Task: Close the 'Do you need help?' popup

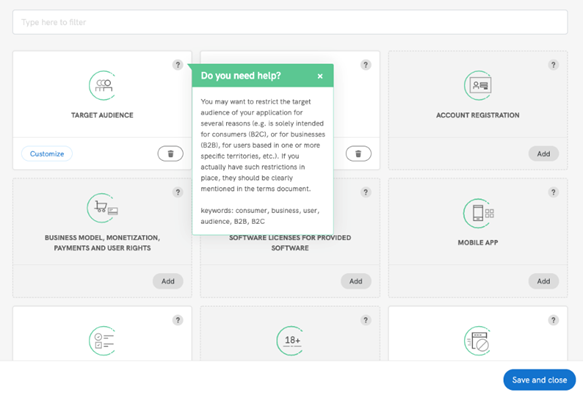Action: [x=320, y=76]
